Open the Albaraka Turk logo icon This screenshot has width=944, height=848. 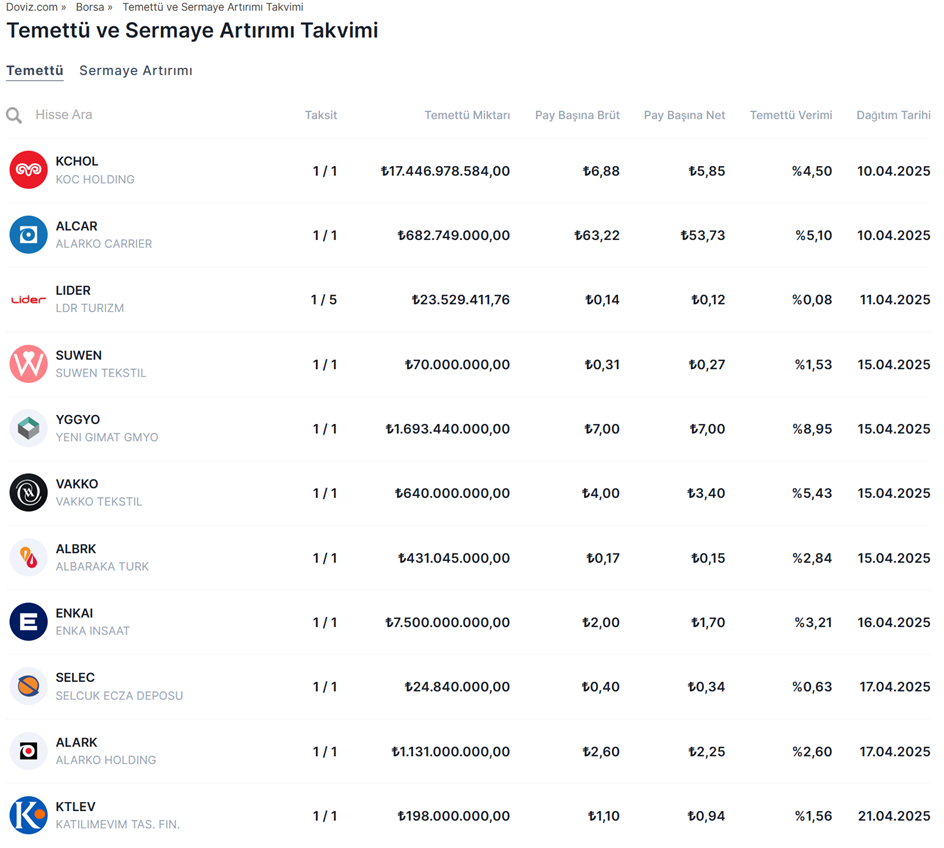tap(28, 558)
